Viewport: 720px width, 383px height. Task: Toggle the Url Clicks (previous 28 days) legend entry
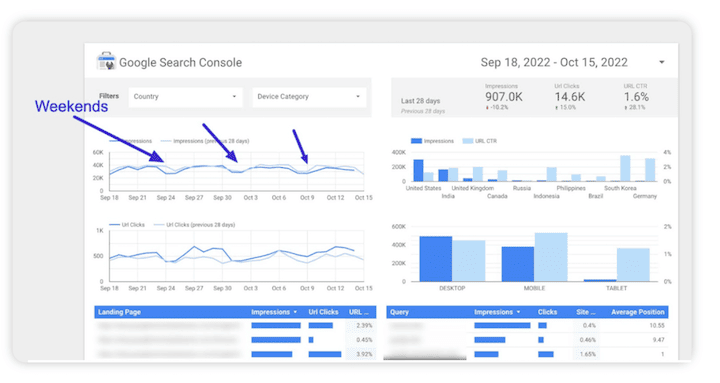194,225
